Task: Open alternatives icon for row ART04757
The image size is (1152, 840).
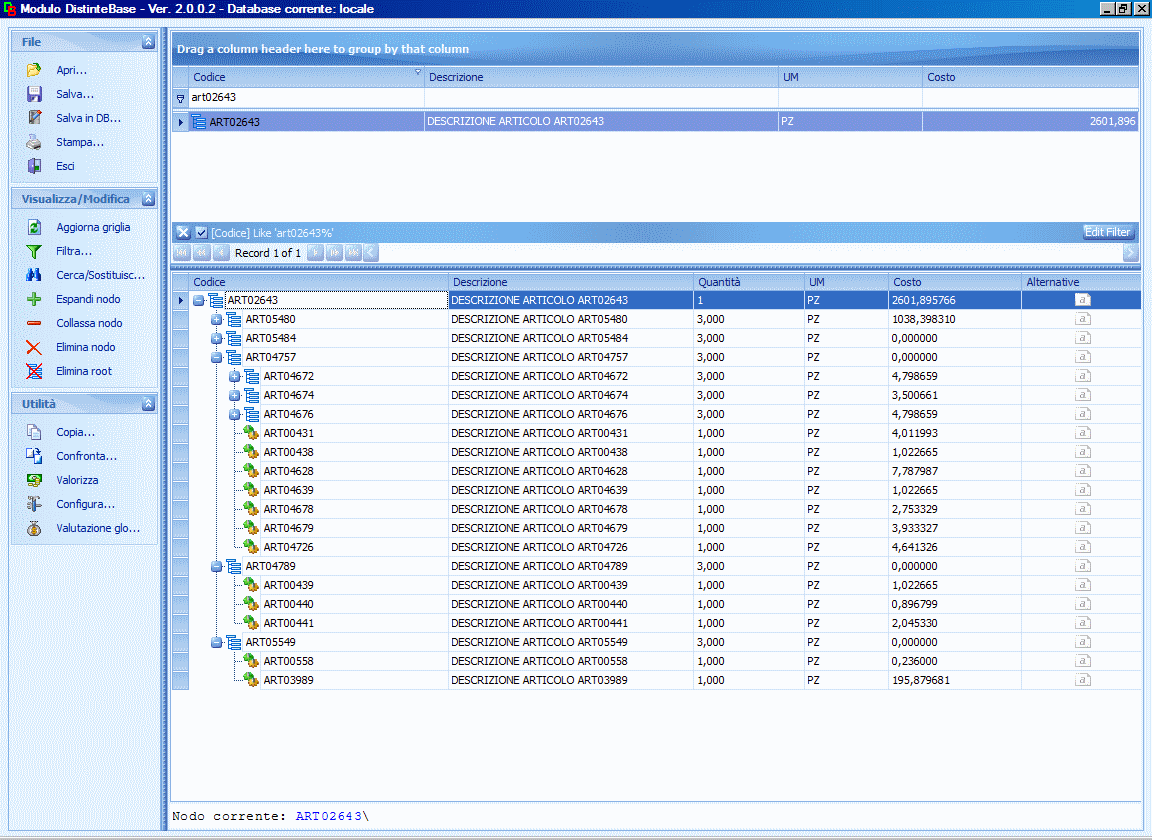Action: pos(1082,357)
